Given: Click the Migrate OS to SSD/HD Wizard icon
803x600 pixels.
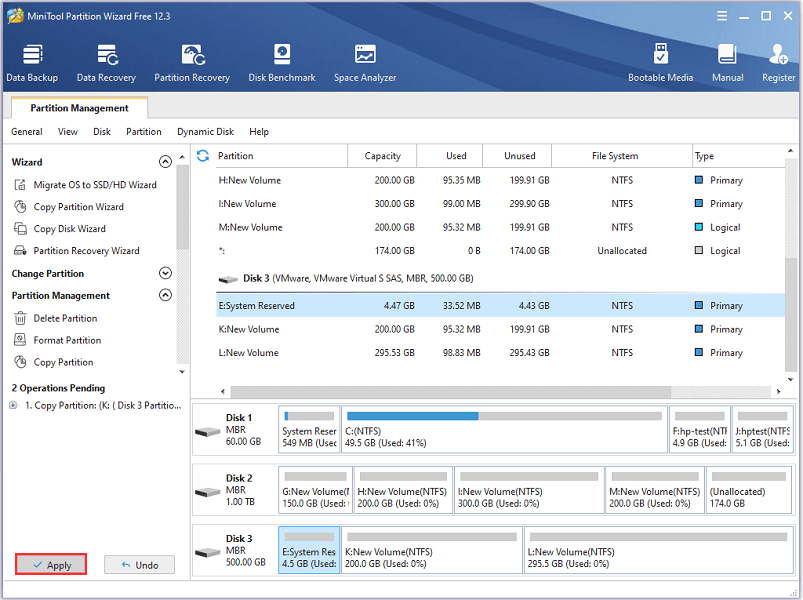Looking at the screenshot, I should pyautogui.click(x=20, y=185).
